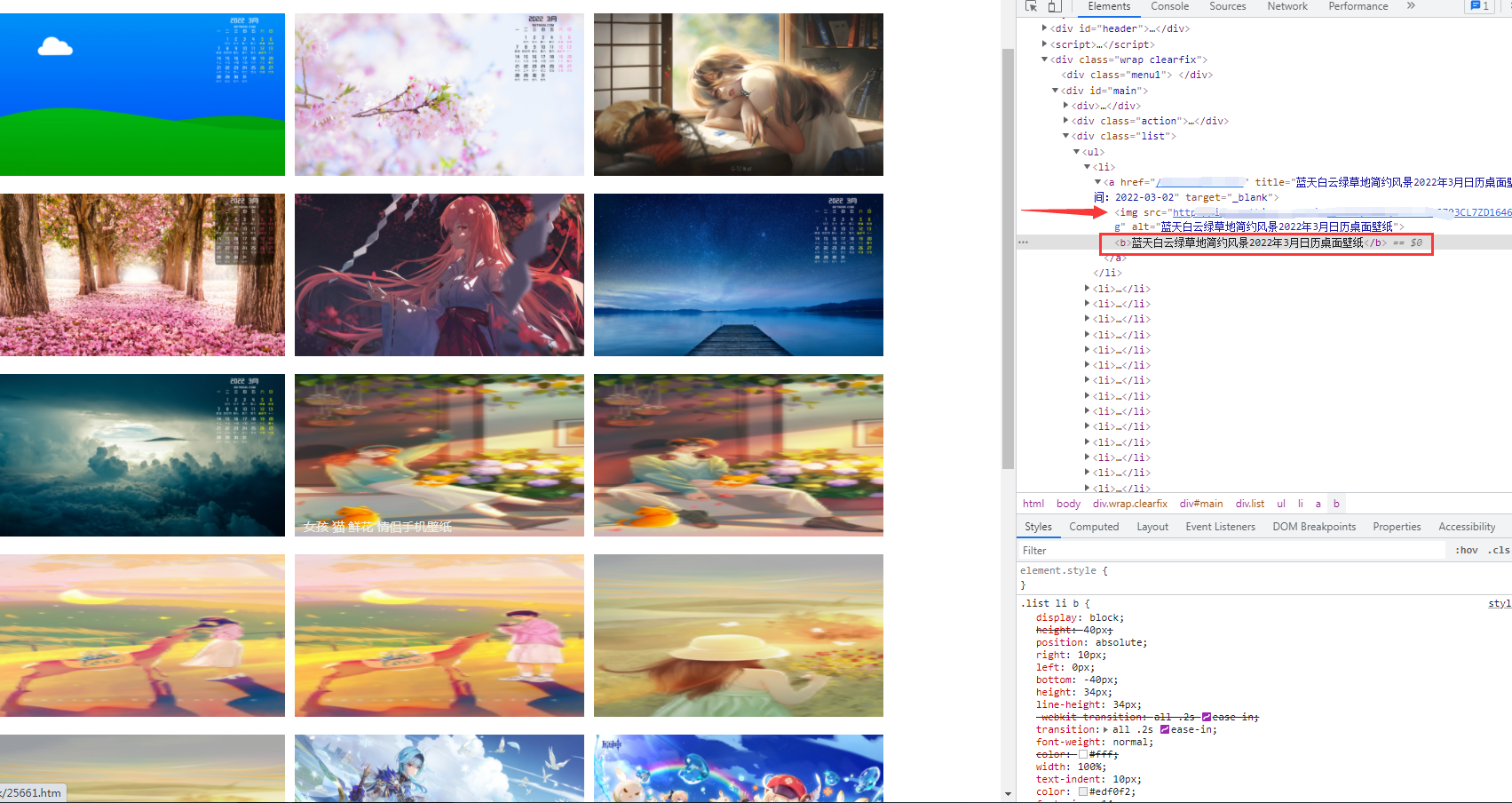Expand the div class="action" node
The width and height of the screenshot is (1512, 803).
pyautogui.click(x=1065, y=121)
